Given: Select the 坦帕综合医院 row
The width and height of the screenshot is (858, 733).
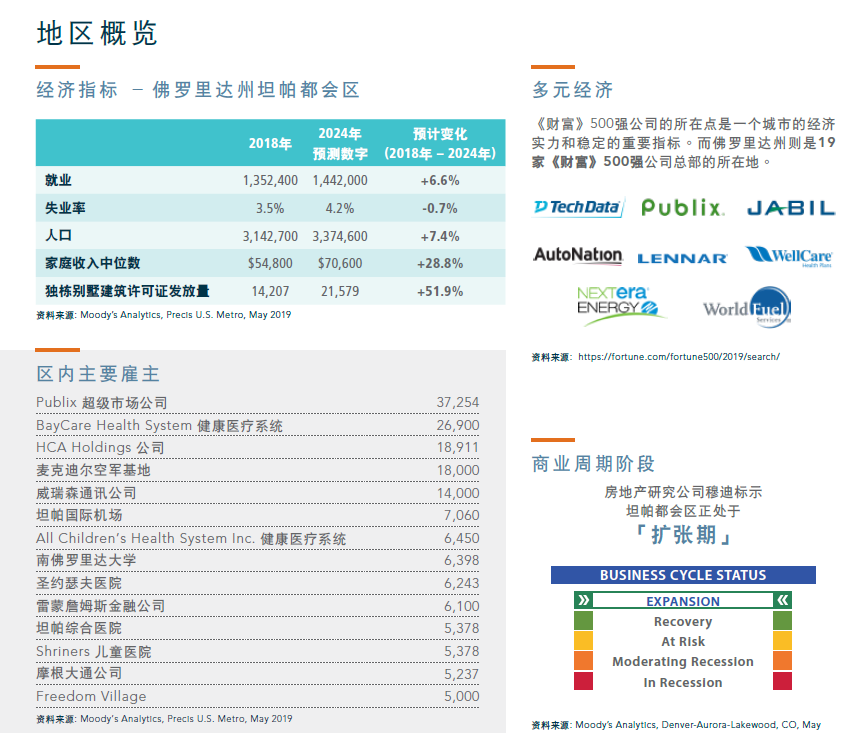Looking at the screenshot, I should tap(257, 628).
